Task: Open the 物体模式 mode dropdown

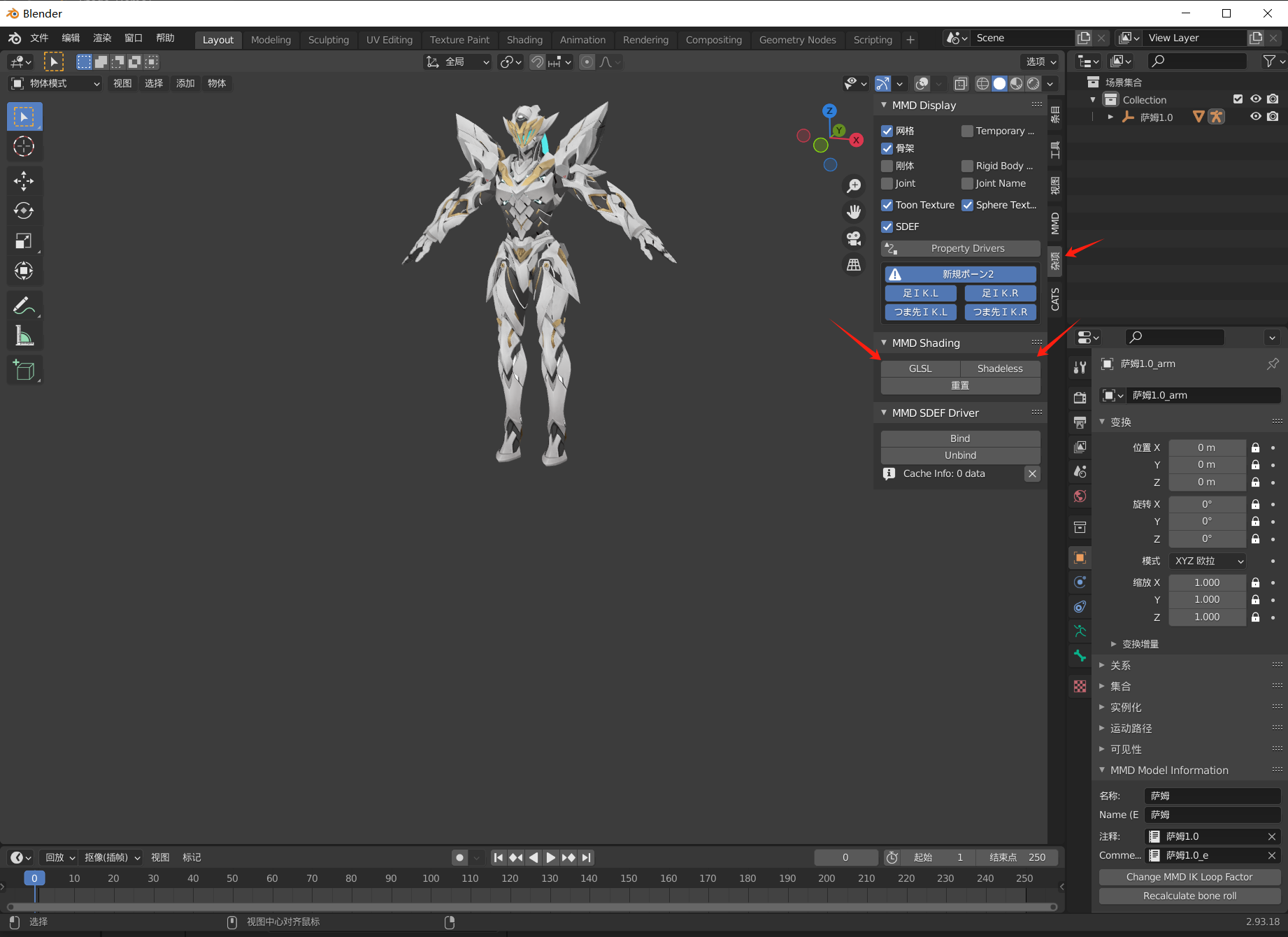Action: (55, 83)
